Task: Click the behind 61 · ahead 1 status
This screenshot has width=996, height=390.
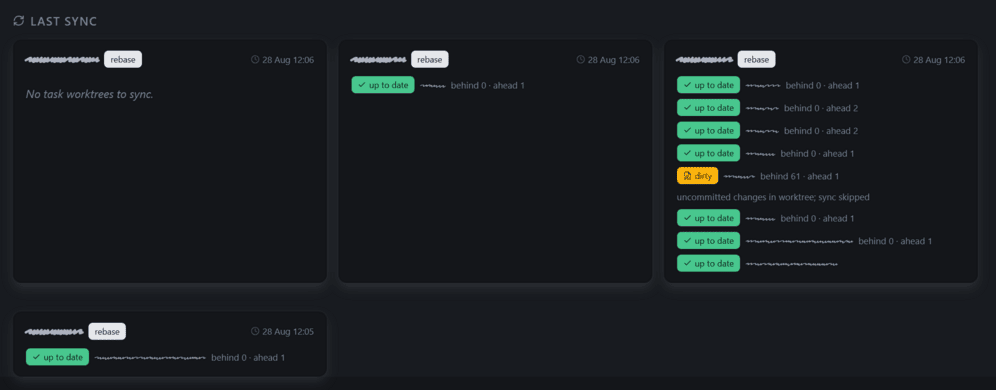Action: [800, 176]
